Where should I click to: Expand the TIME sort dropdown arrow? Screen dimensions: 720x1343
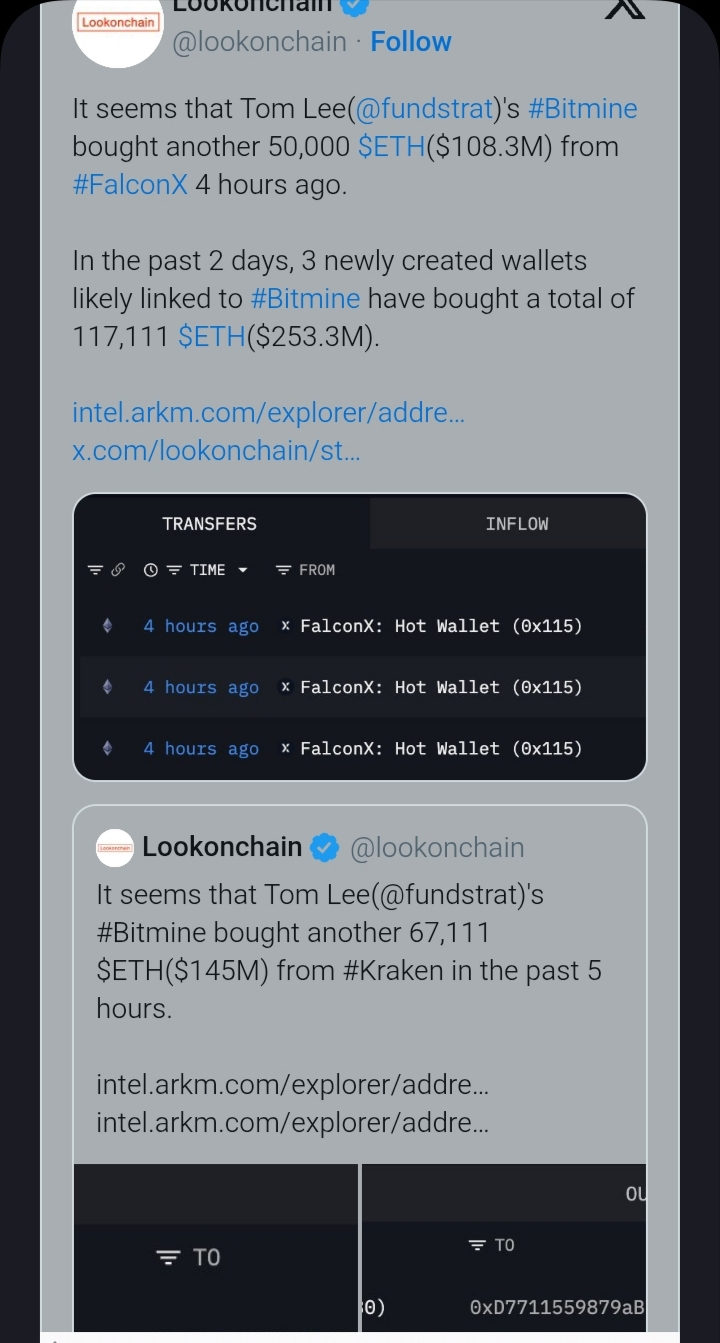[x=242, y=570]
